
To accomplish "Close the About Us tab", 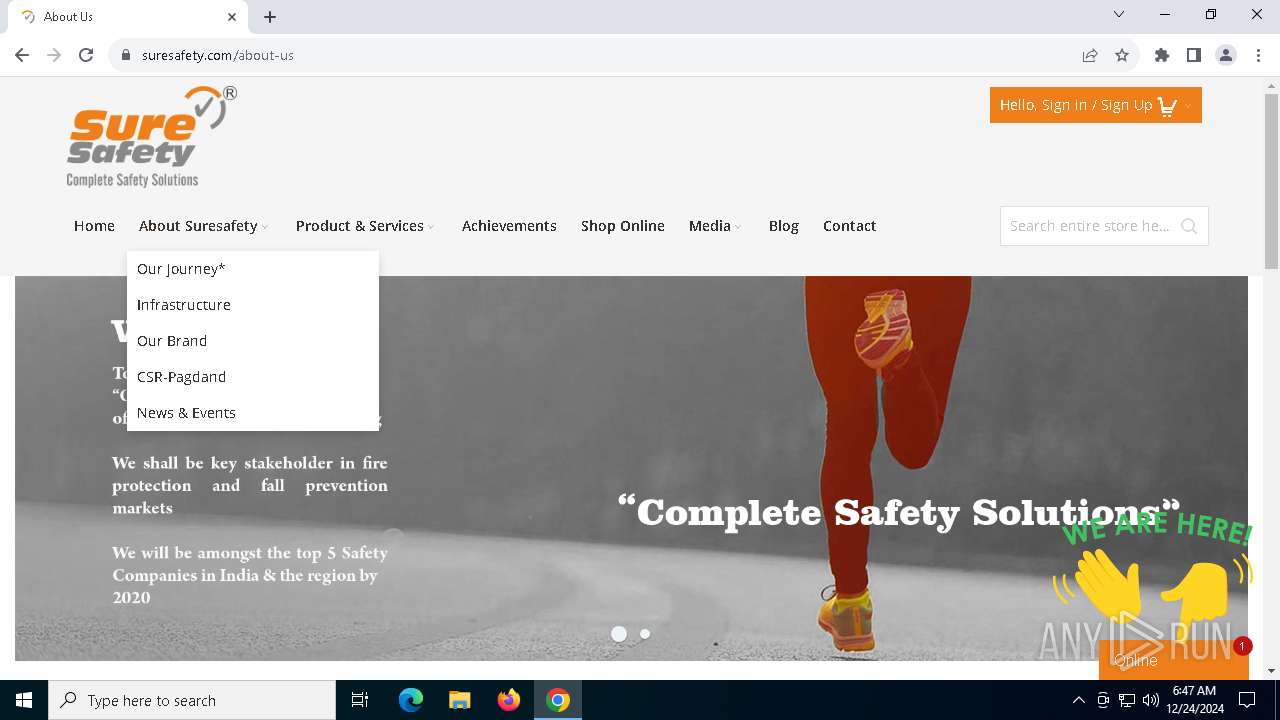I will tap(233, 17).
